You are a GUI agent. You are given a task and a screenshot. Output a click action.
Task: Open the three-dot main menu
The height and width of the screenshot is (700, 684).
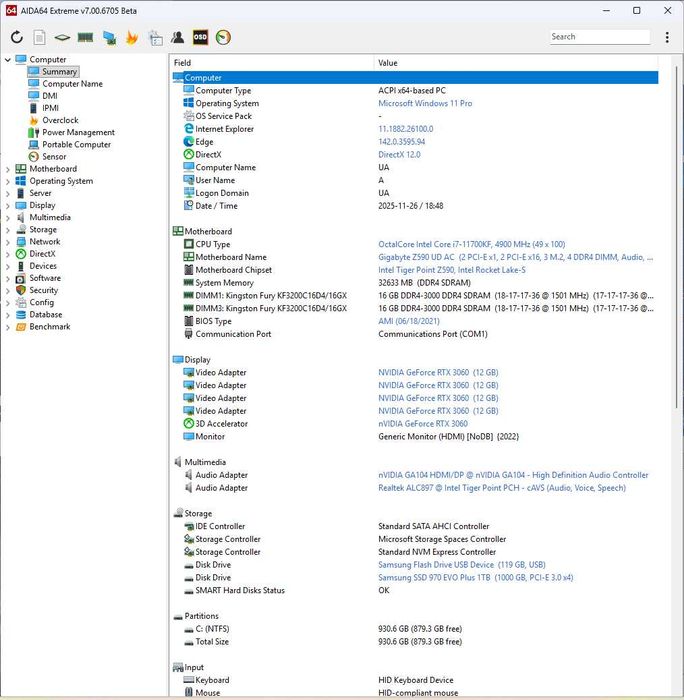[x=667, y=37]
